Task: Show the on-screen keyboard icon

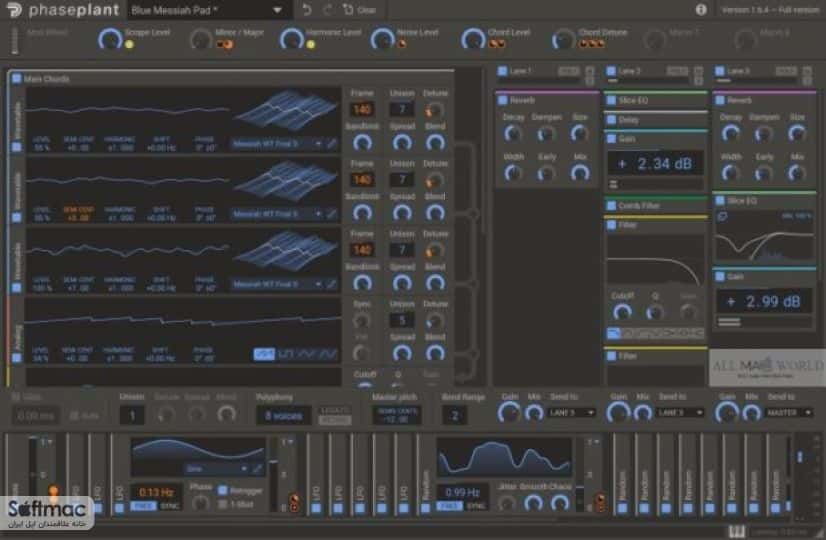Action: 736,532
